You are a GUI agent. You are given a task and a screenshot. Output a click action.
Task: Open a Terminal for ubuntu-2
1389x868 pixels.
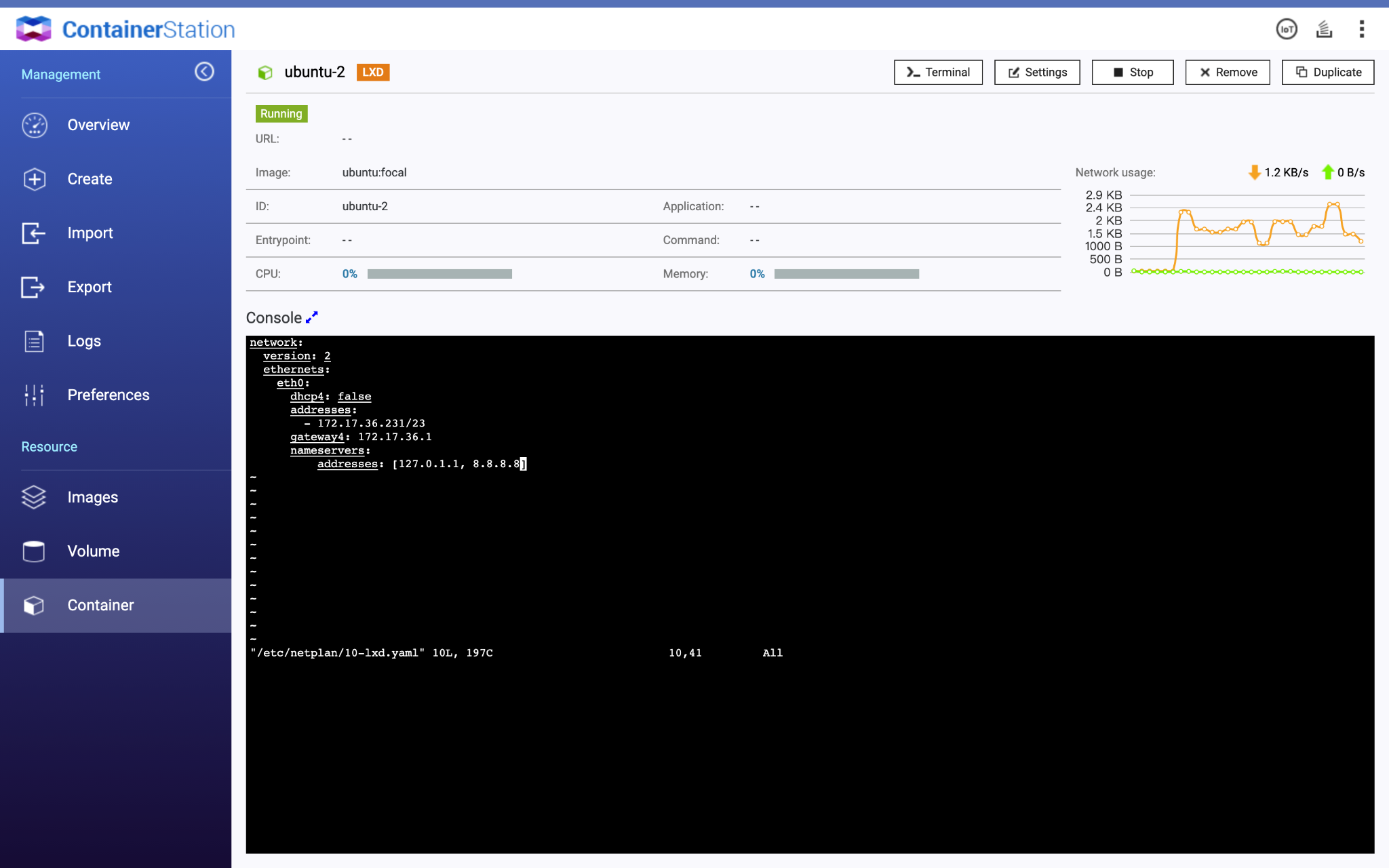click(x=938, y=73)
